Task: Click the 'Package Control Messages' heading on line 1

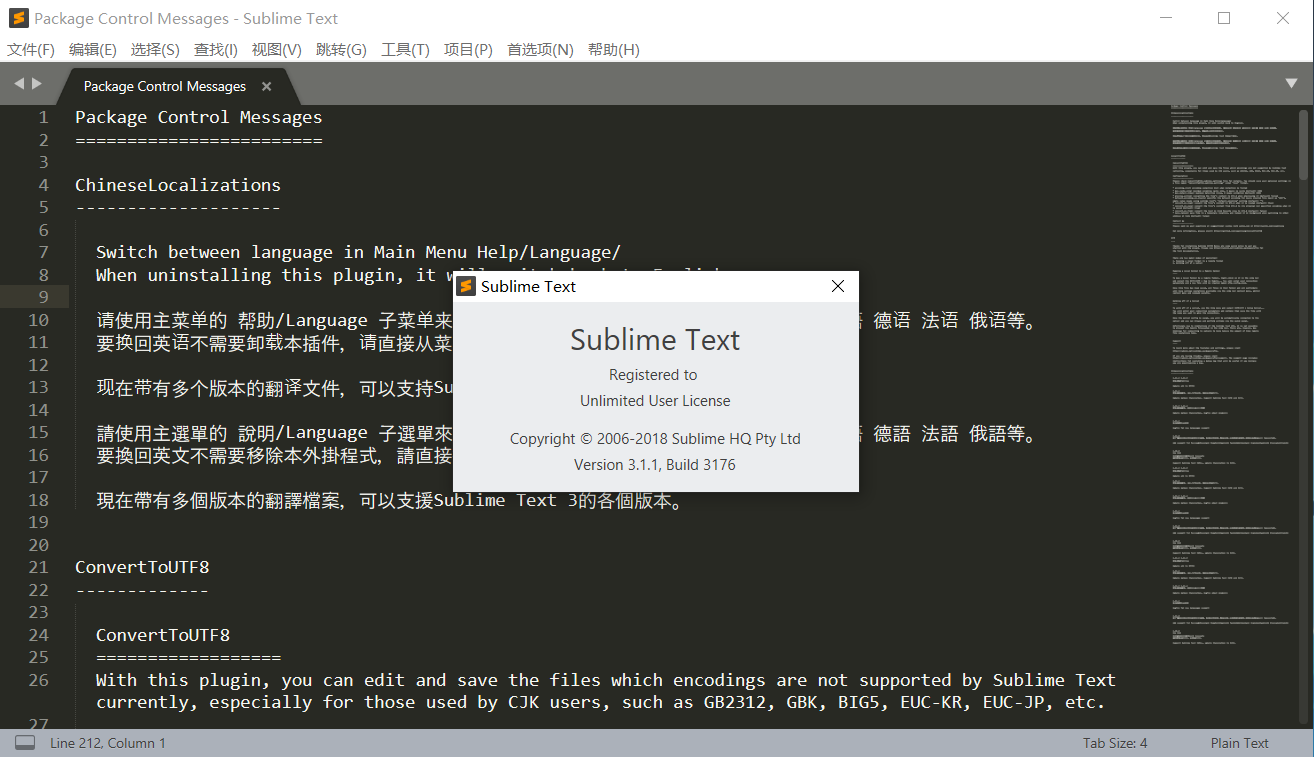Action: [x=199, y=117]
